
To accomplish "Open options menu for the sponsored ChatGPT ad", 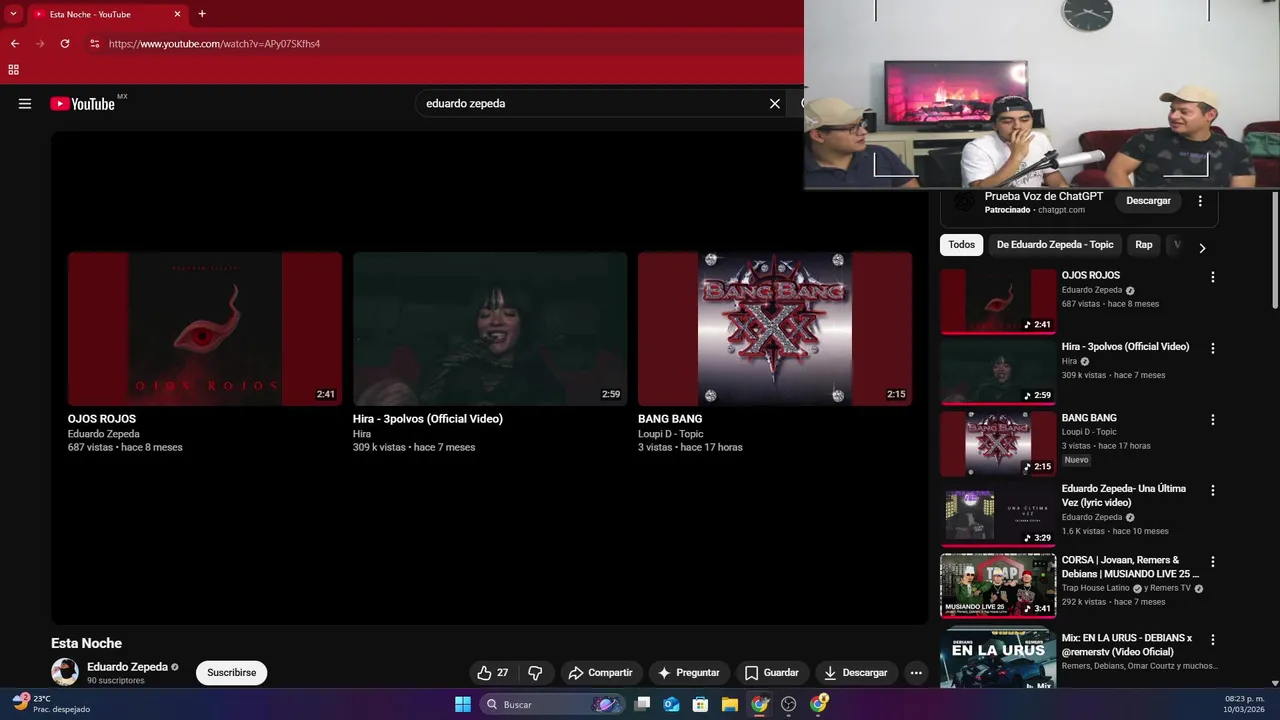I will click(x=1200, y=201).
